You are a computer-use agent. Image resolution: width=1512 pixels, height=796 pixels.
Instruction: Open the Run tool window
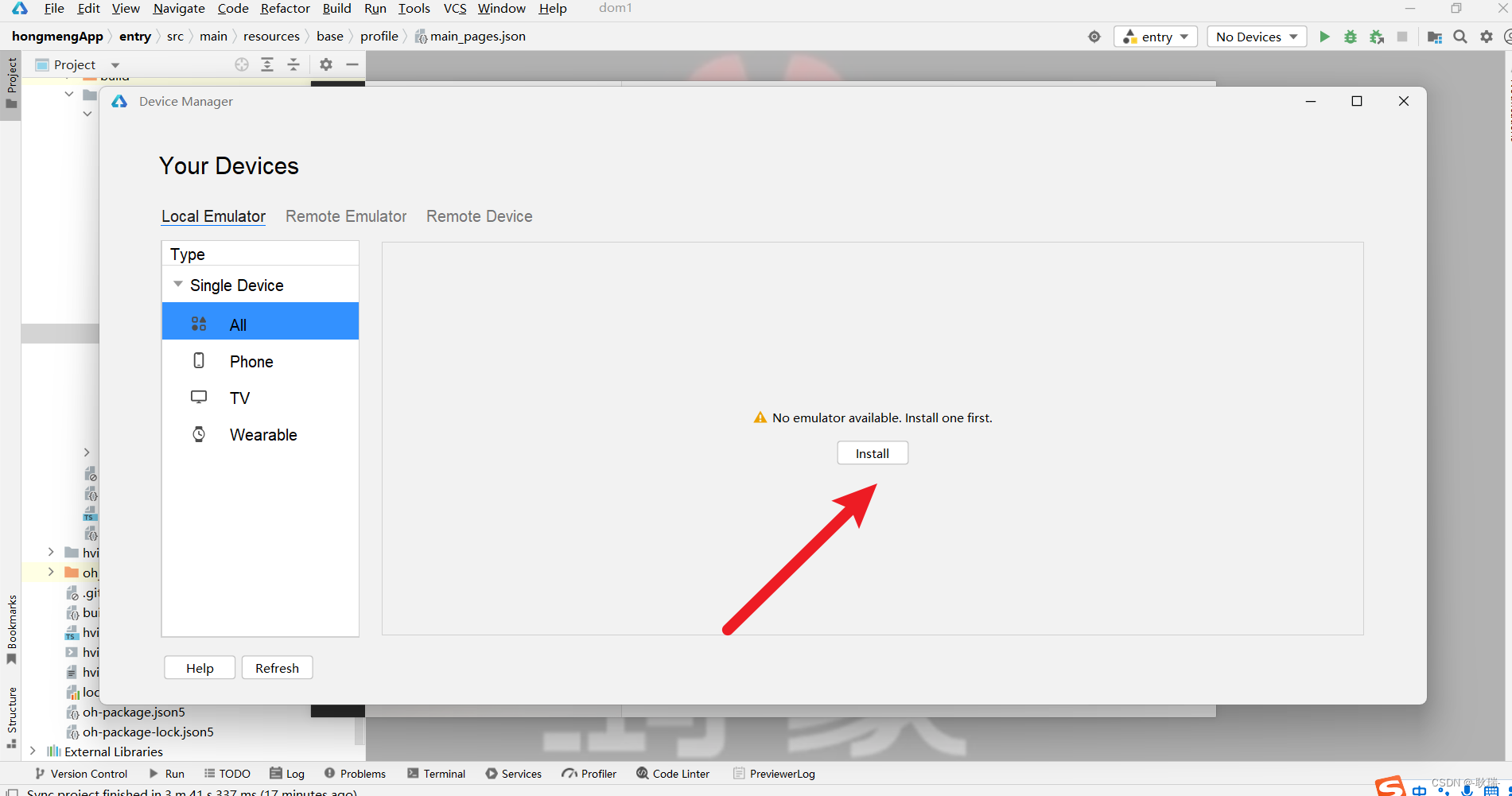(166, 774)
